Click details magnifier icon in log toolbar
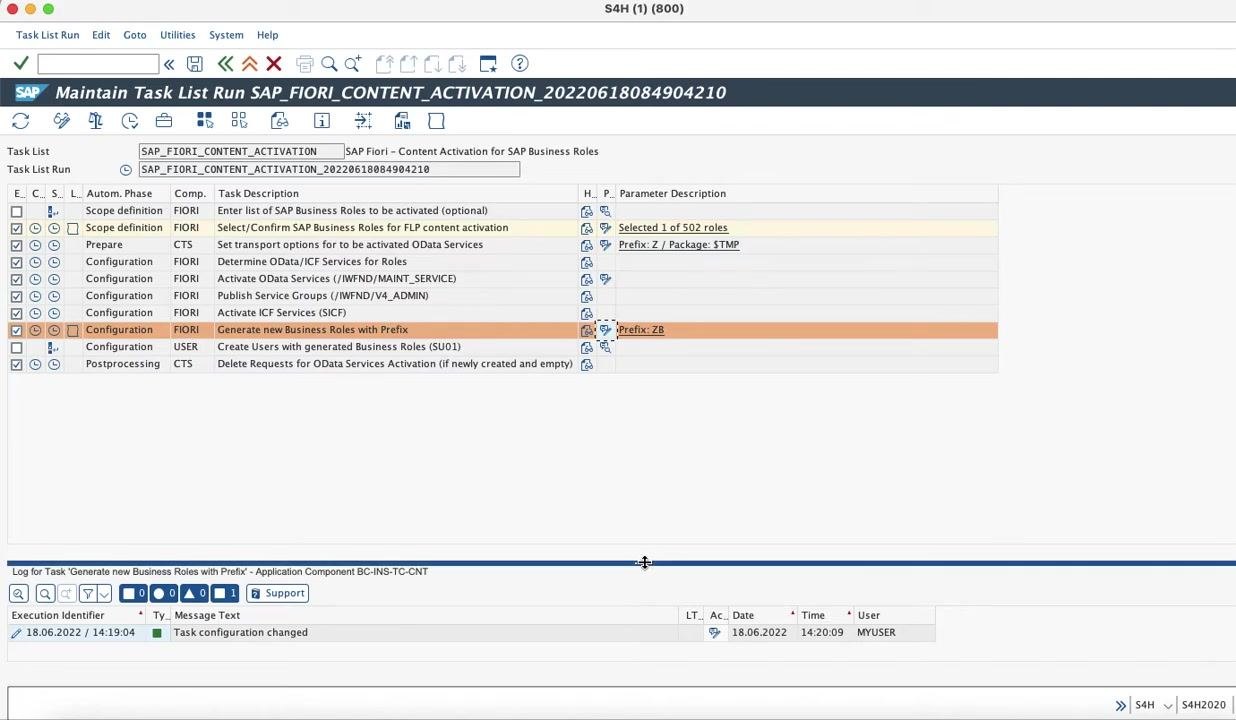This screenshot has width=1236, height=720. (18, 593)
